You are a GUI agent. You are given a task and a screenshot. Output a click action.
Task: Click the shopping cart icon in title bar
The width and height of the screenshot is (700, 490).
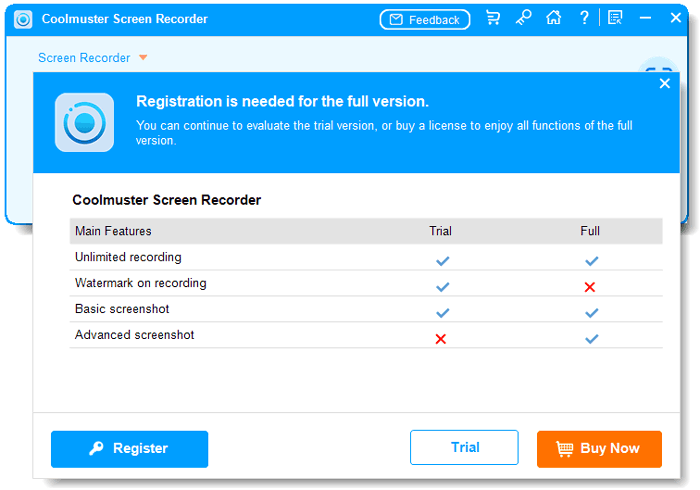click(493, 18)
